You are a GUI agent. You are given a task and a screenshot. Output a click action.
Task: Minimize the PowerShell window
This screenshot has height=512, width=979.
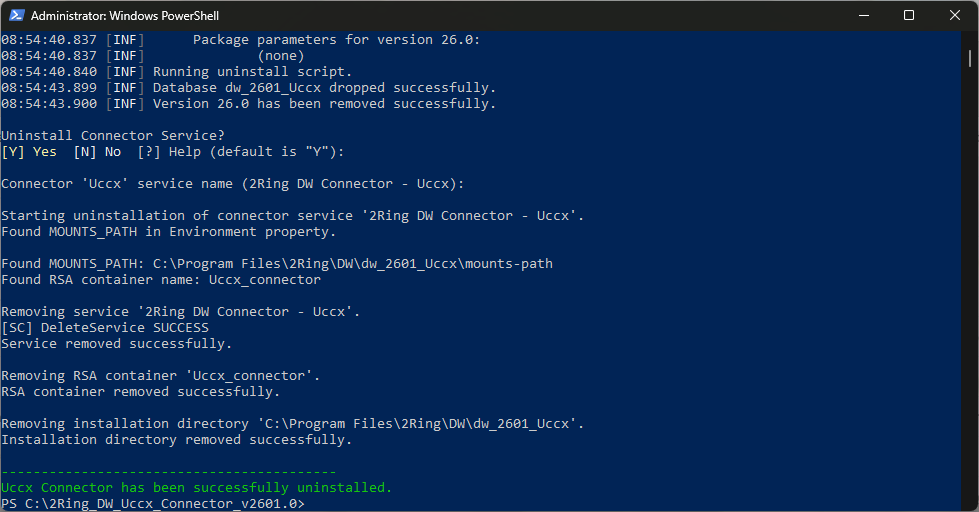point(862,15)
